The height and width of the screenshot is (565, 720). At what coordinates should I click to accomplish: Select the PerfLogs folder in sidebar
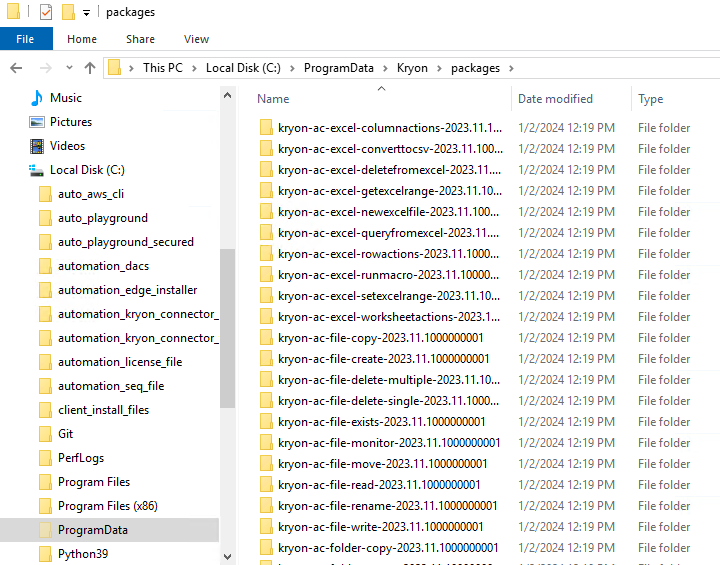coord(81,458)
